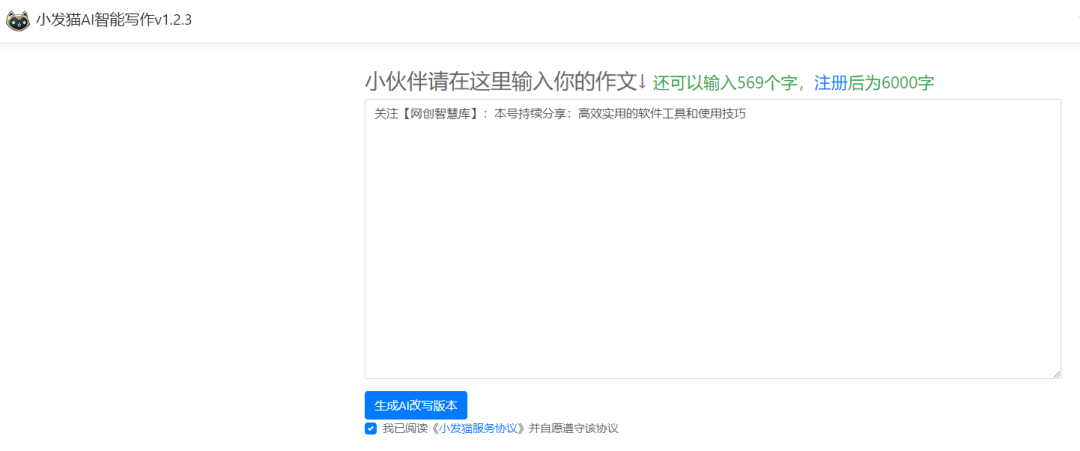Click the textarea resize handle corner
This screenshot has height=451, width=1080.
click(1057, 374)
